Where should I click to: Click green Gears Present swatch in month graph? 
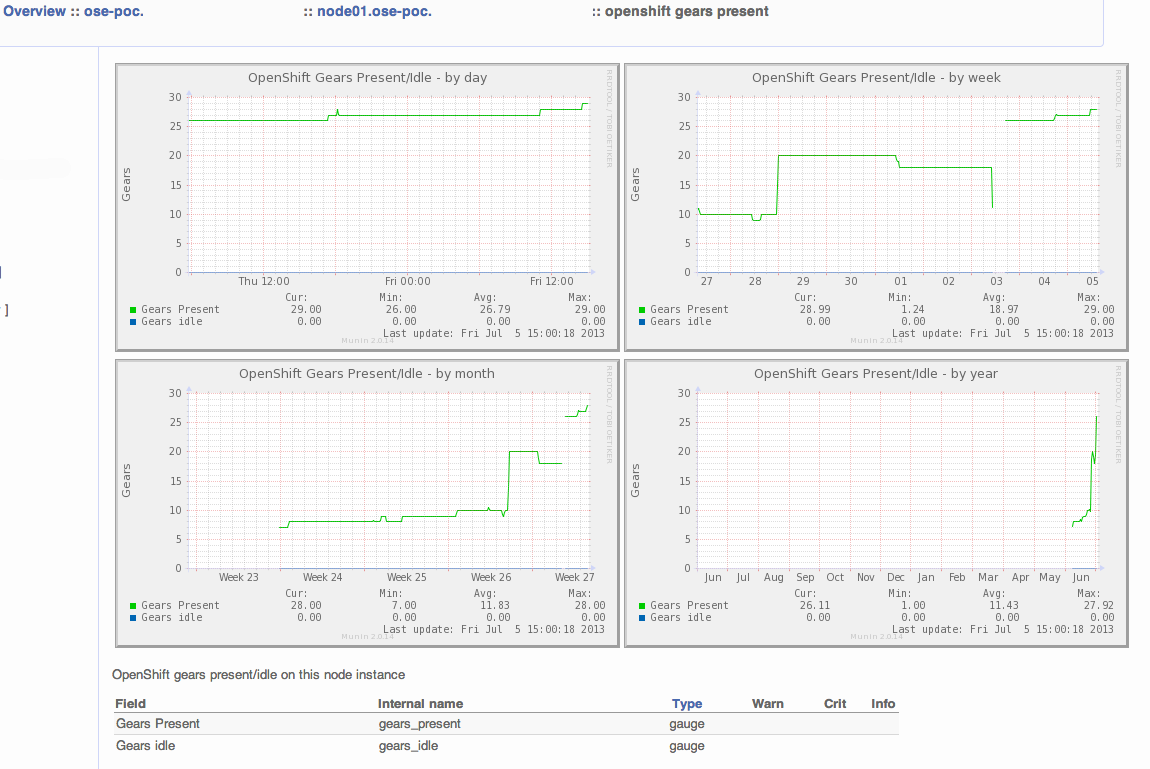[133, 606]
